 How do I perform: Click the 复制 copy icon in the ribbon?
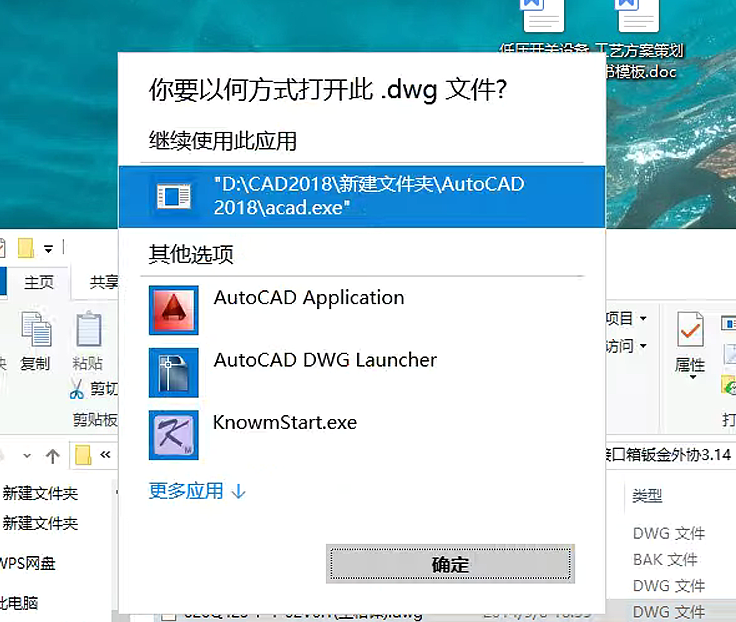point(36,330)
